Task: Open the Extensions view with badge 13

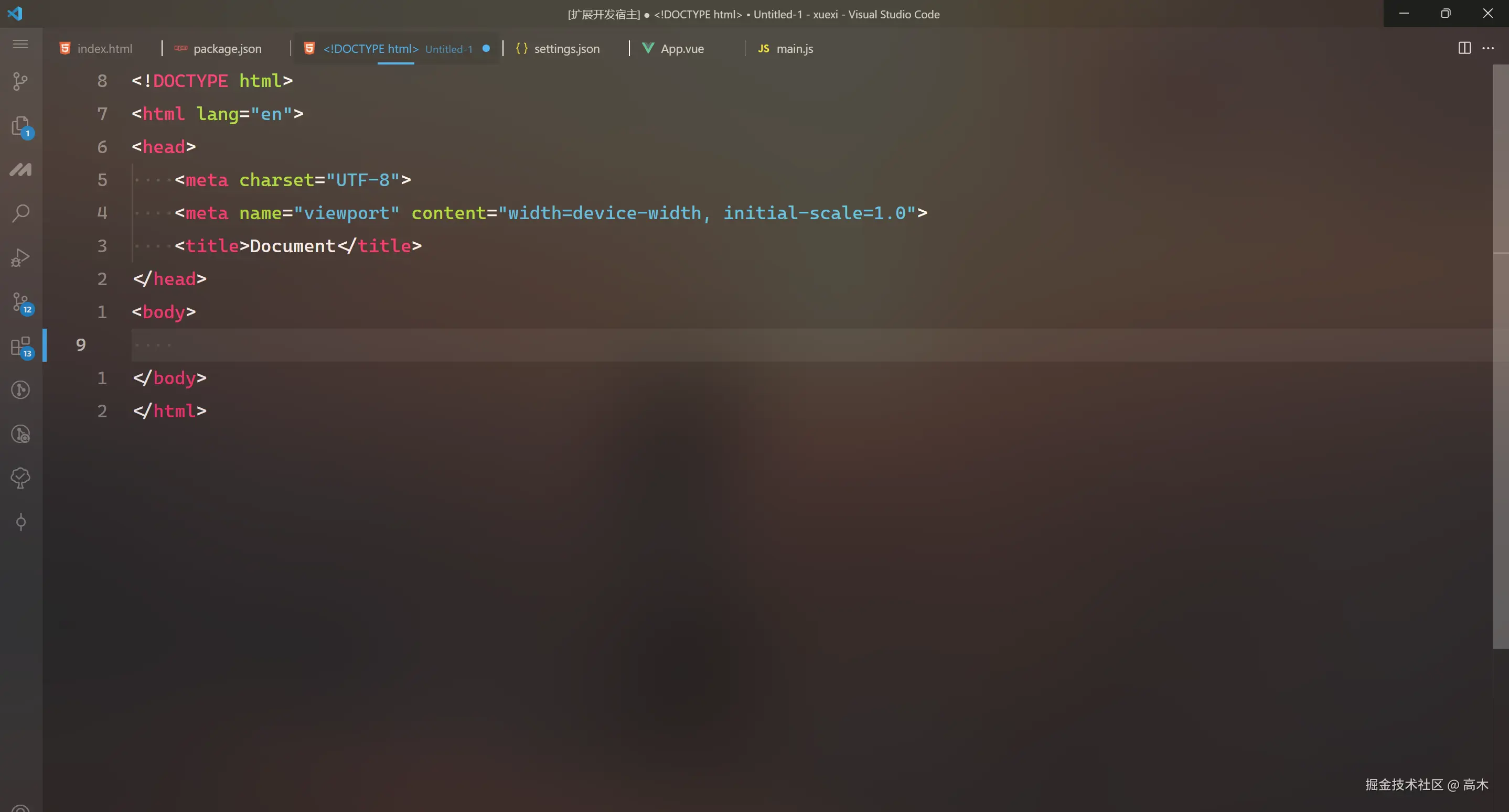Action: pyautogui.click(x=20, y=346)
